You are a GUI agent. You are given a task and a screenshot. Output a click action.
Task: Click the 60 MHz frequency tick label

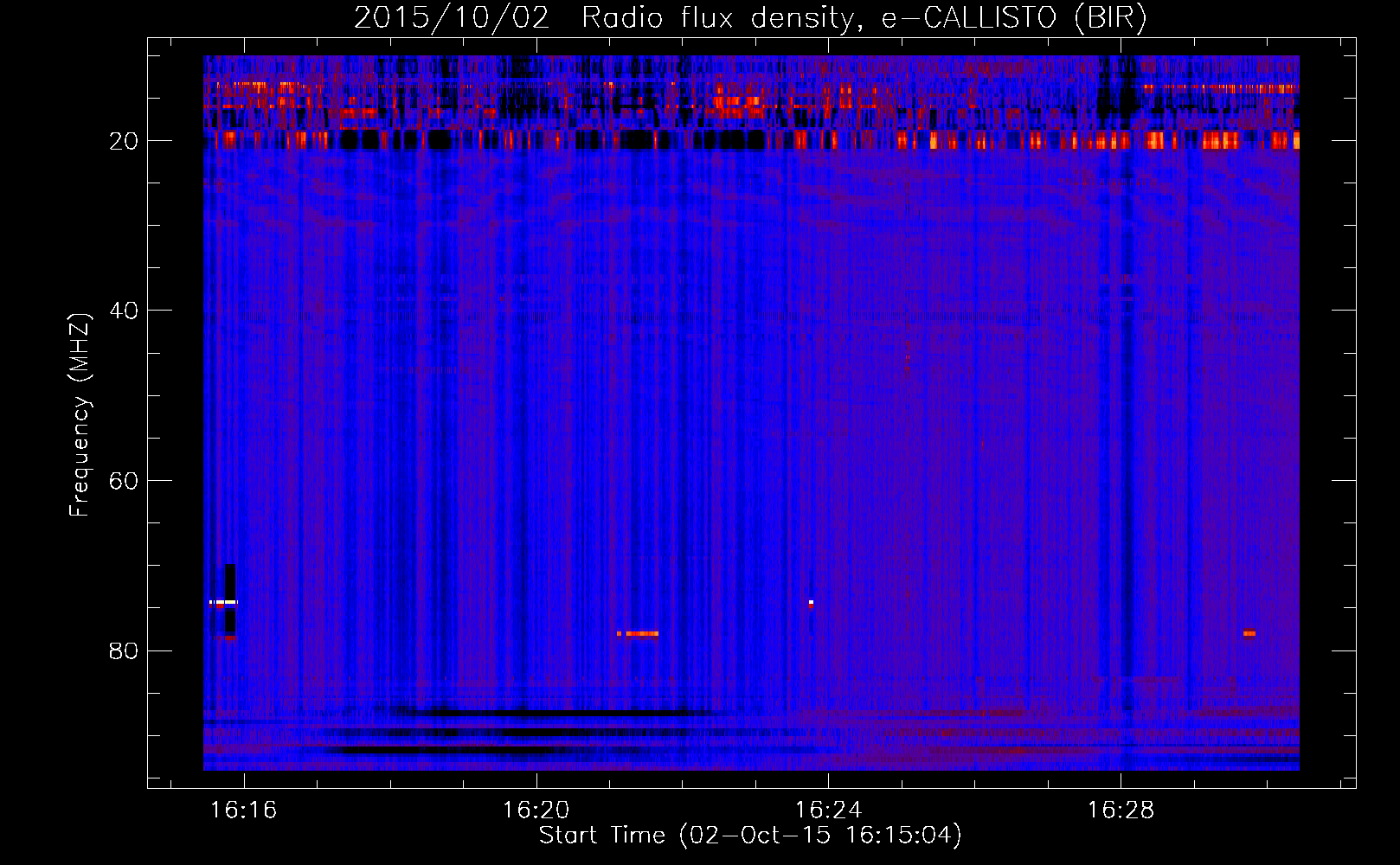pyautogui.click(x=125, y=481)
